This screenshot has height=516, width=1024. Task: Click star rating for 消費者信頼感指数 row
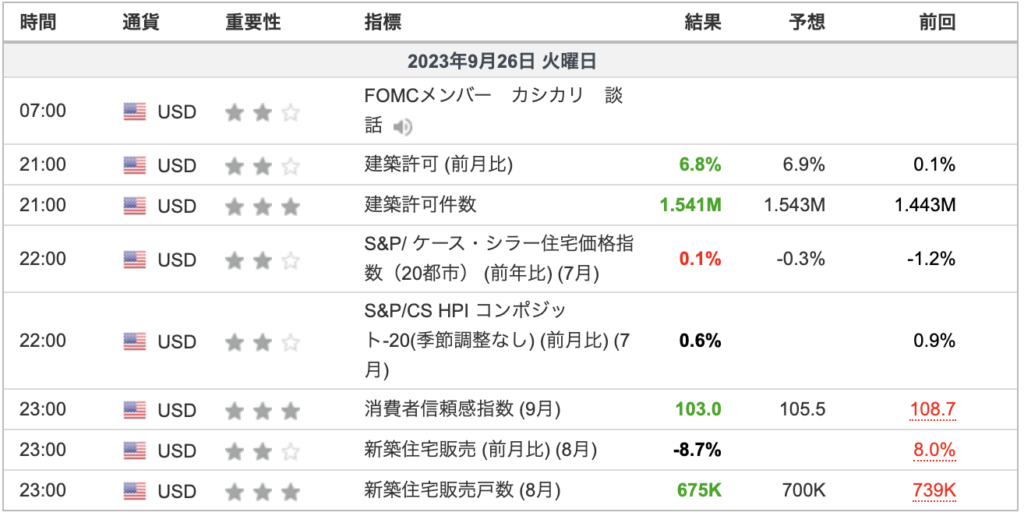click(262, 411)
